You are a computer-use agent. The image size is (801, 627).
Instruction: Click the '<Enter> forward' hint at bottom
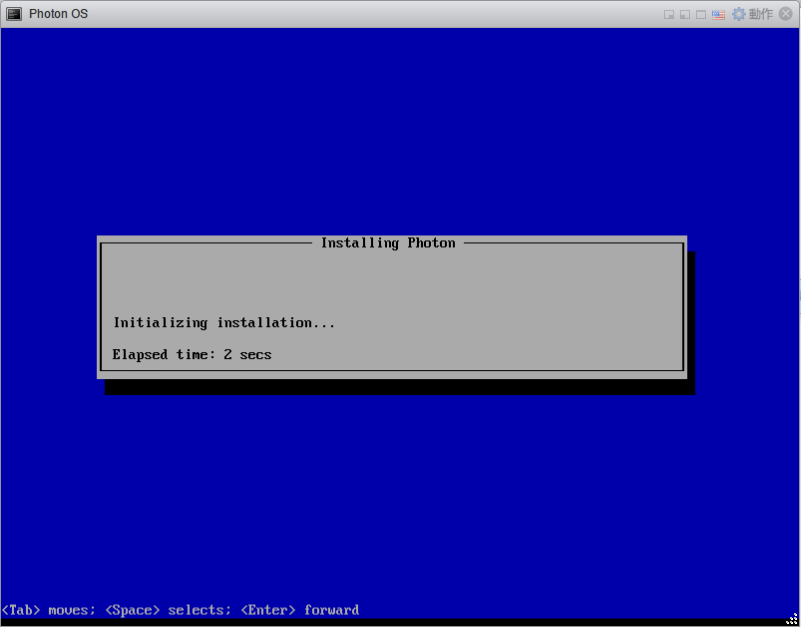point(300,610)
